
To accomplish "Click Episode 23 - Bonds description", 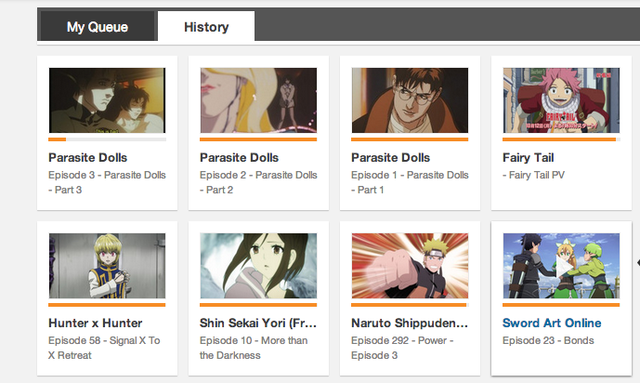I will (x=548, y=341).
